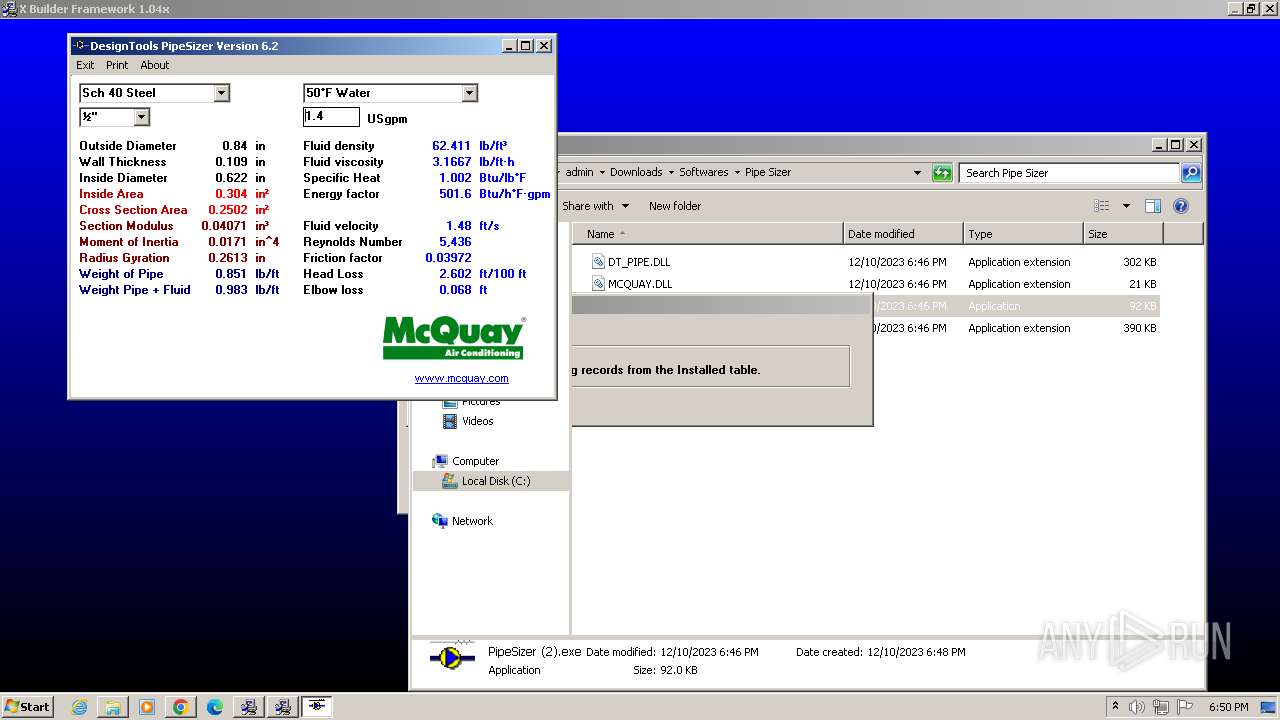The image size is (1280, 720).
Task: Click the MCQUAY.DLL file icon
Action: point(598,284)
